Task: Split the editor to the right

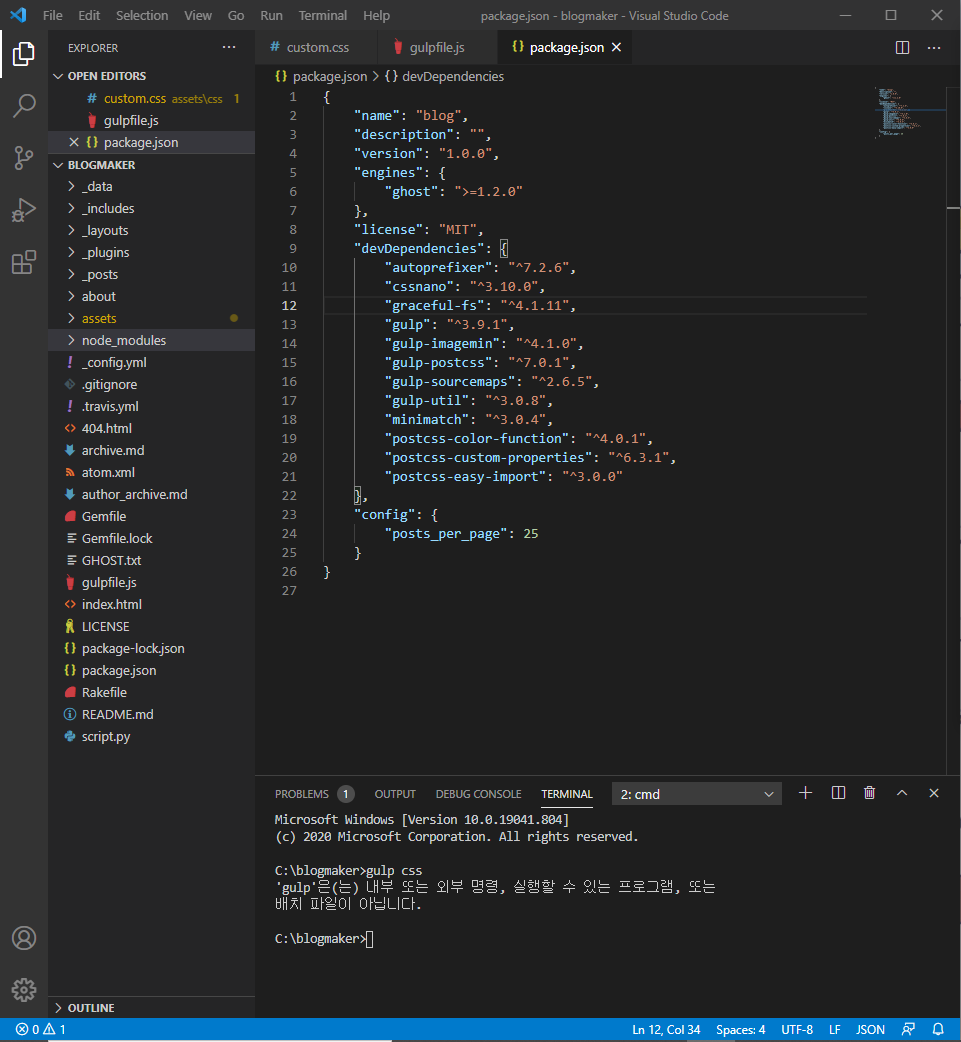Action: tap(902, 47)
